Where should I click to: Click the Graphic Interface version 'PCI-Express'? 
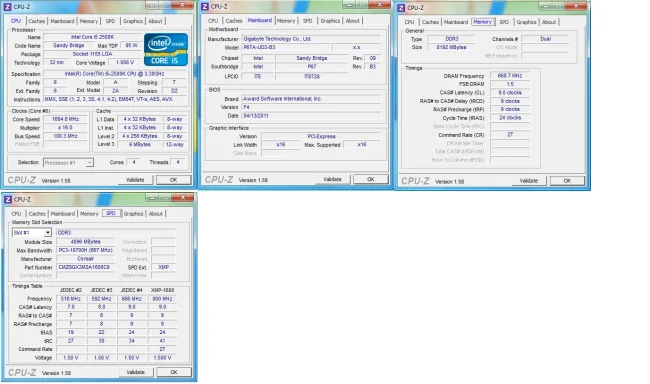321,136
